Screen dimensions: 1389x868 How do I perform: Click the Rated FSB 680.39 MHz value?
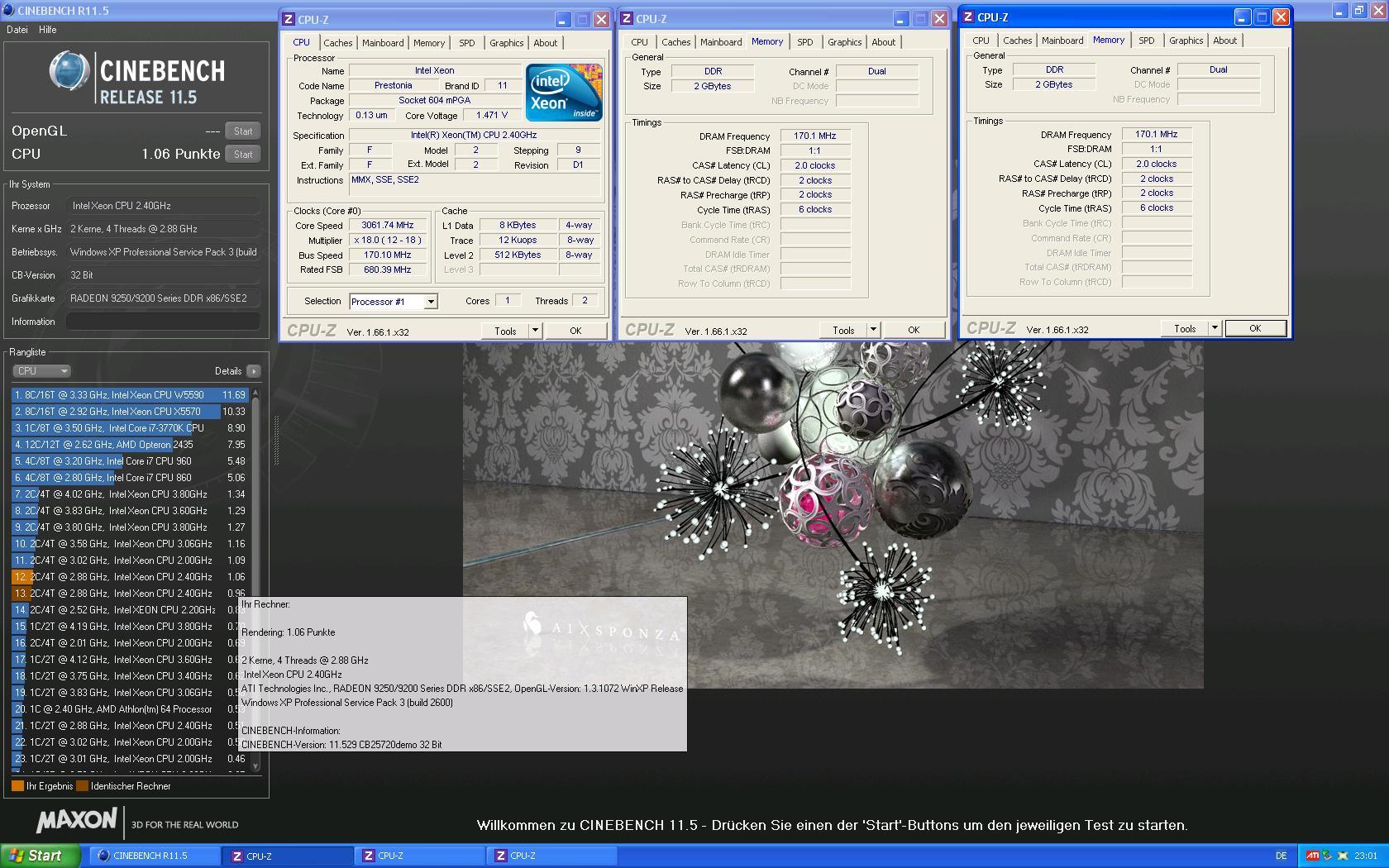click(x=387, y=269)
